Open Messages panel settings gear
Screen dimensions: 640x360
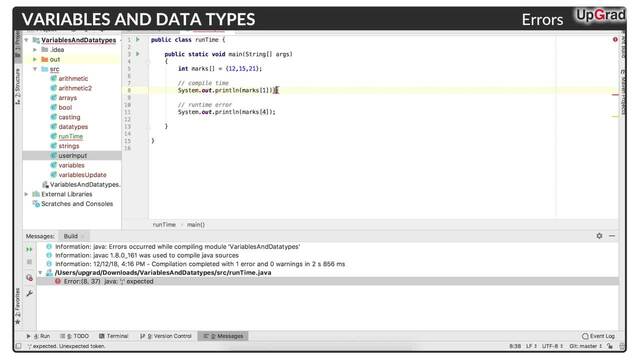pos(599,236)
